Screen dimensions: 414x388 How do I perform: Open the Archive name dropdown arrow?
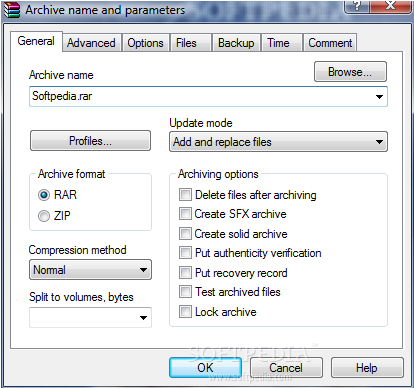379,97
